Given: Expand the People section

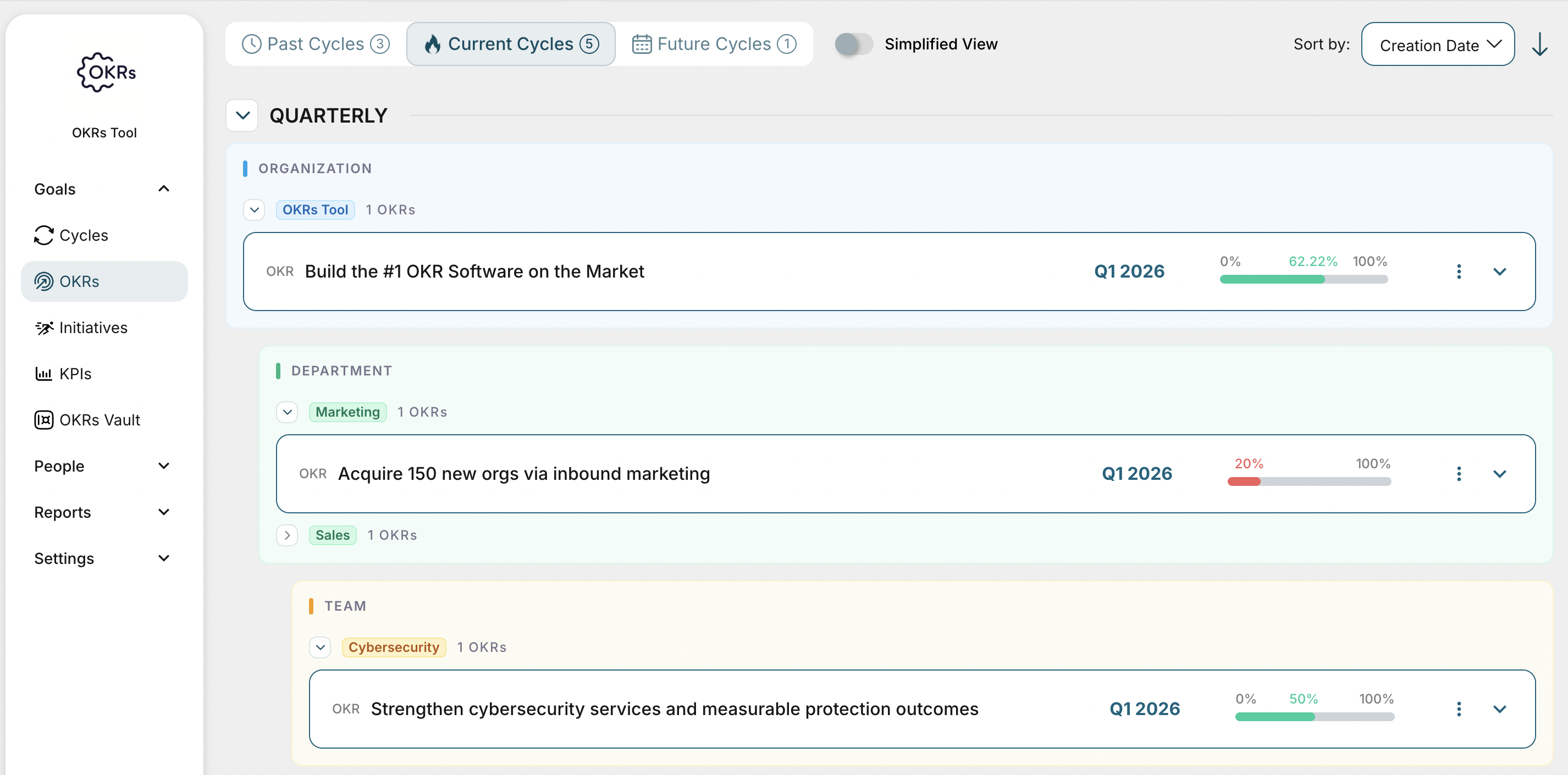Looking at the screenshot, I should pos(163,466).
